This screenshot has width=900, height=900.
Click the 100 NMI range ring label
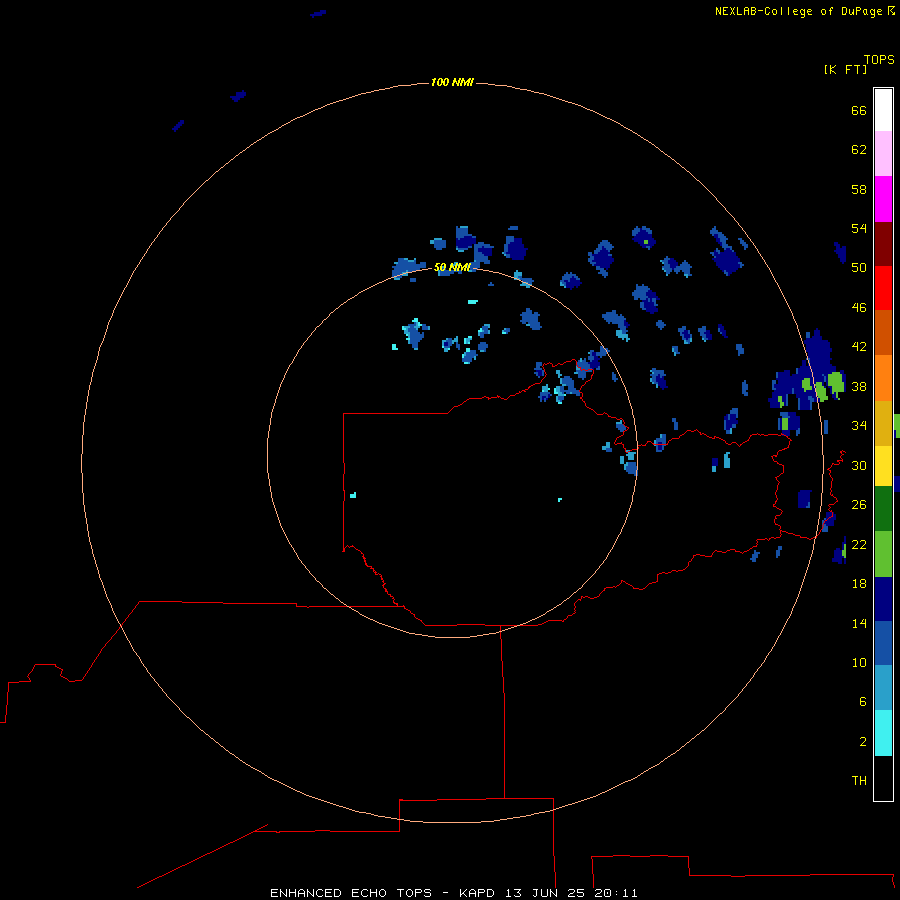click(452, 82)
